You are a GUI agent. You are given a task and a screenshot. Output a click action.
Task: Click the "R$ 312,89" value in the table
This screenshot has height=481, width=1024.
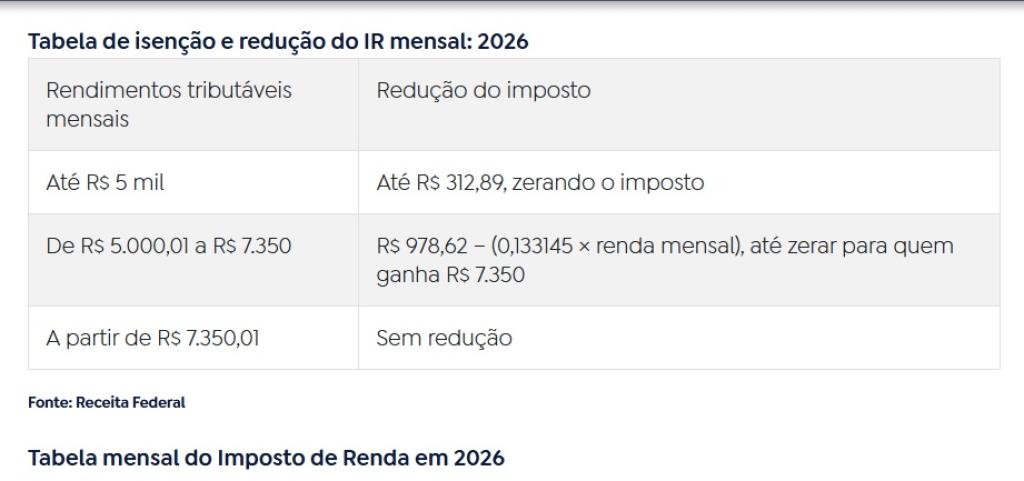coord(458,183)
